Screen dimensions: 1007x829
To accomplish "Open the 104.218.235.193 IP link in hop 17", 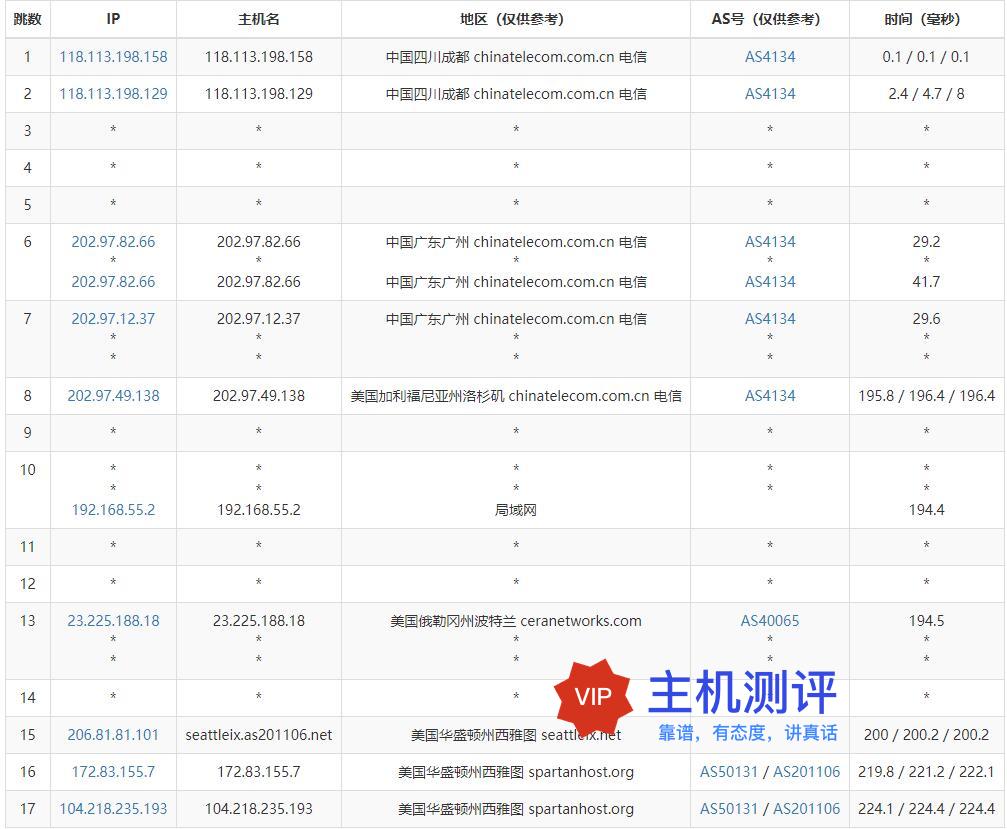I will (x=113, y=808).
